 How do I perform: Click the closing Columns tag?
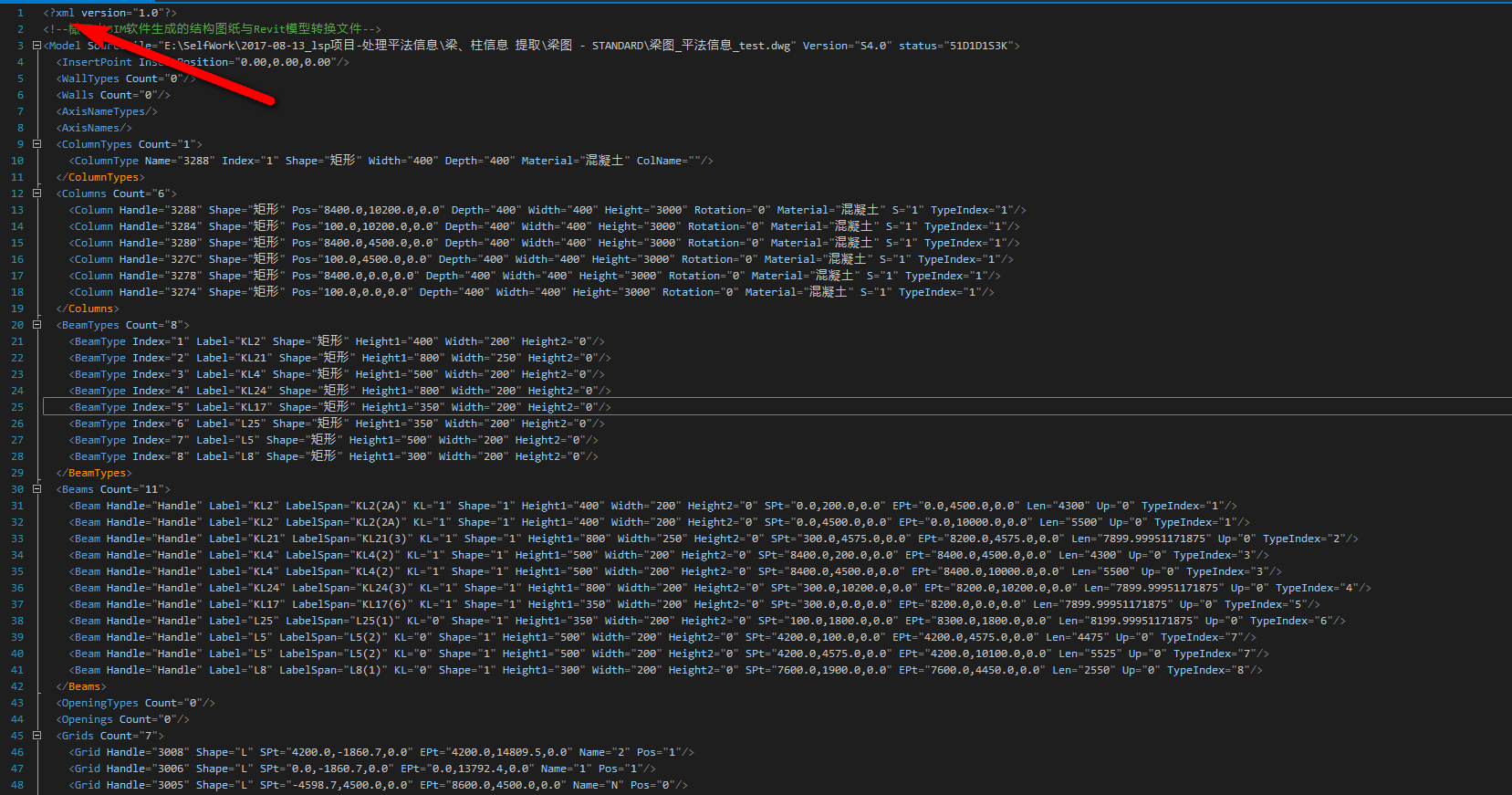tap(88, 309)
